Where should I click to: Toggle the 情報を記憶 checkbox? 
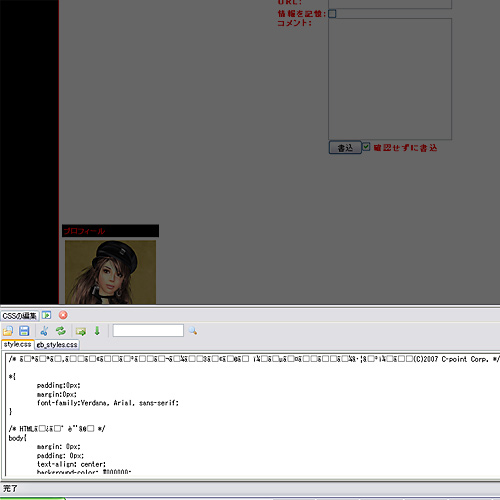pos(332,14)
